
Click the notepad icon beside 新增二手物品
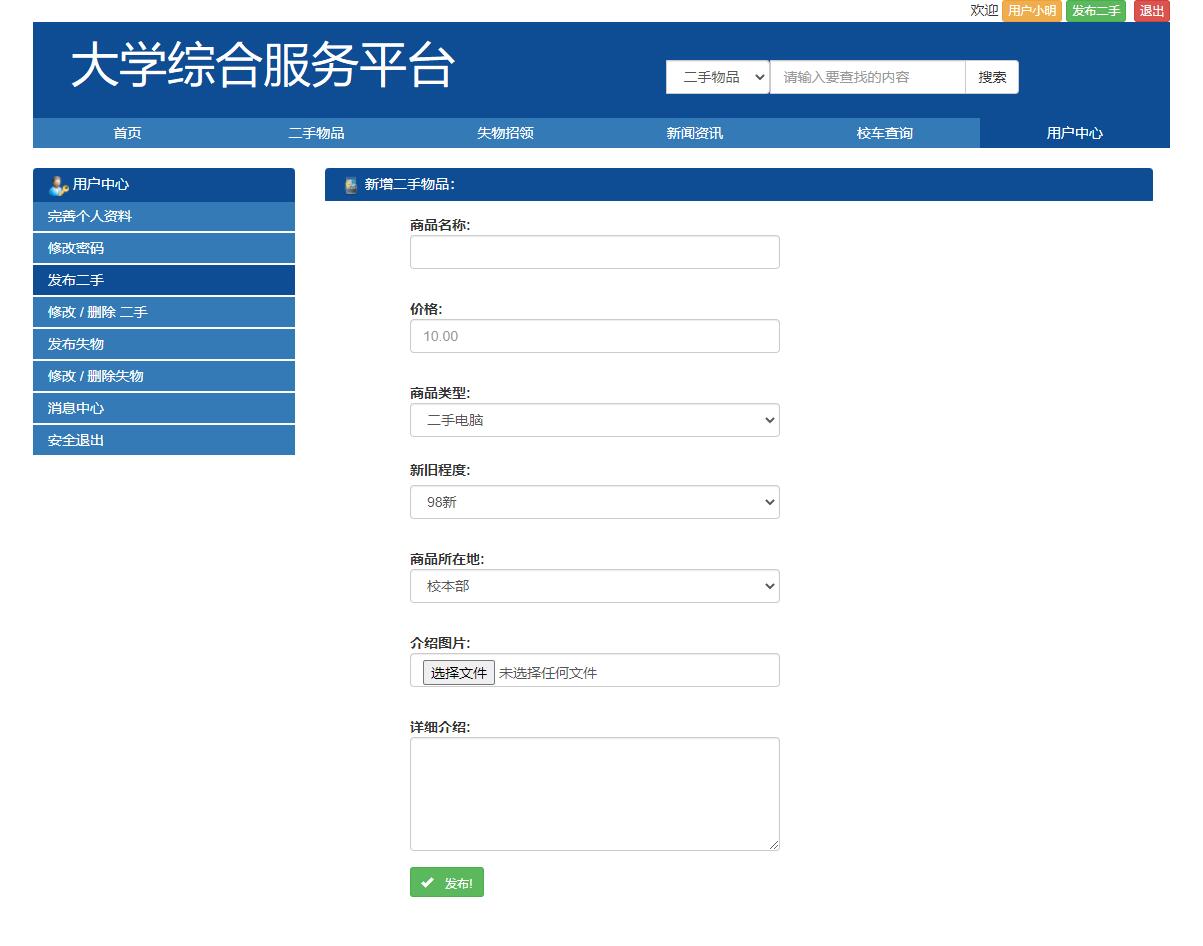click(348, 185)
